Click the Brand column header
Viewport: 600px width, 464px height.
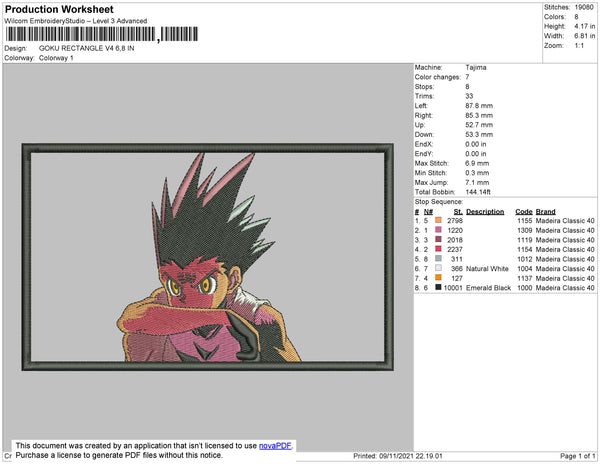(545, 212)
